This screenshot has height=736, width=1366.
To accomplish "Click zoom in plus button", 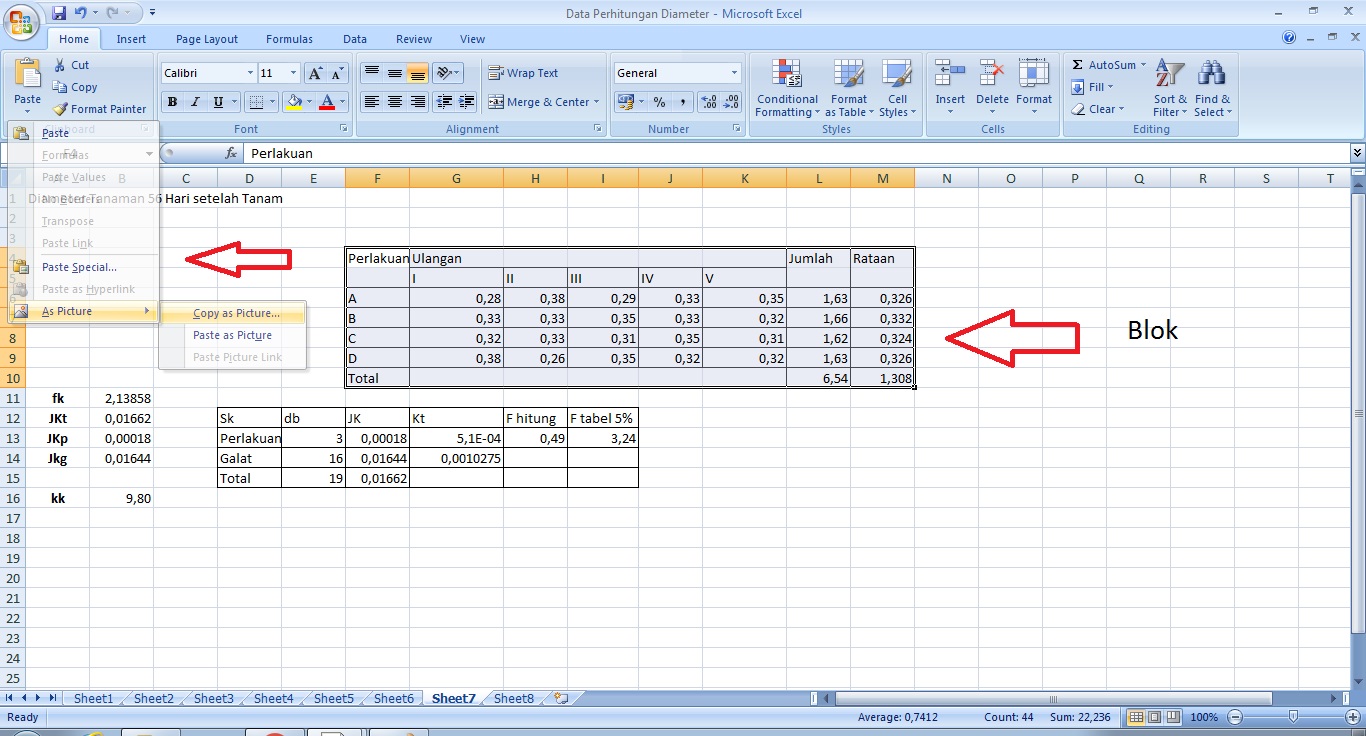I will tap(1353, 718).
